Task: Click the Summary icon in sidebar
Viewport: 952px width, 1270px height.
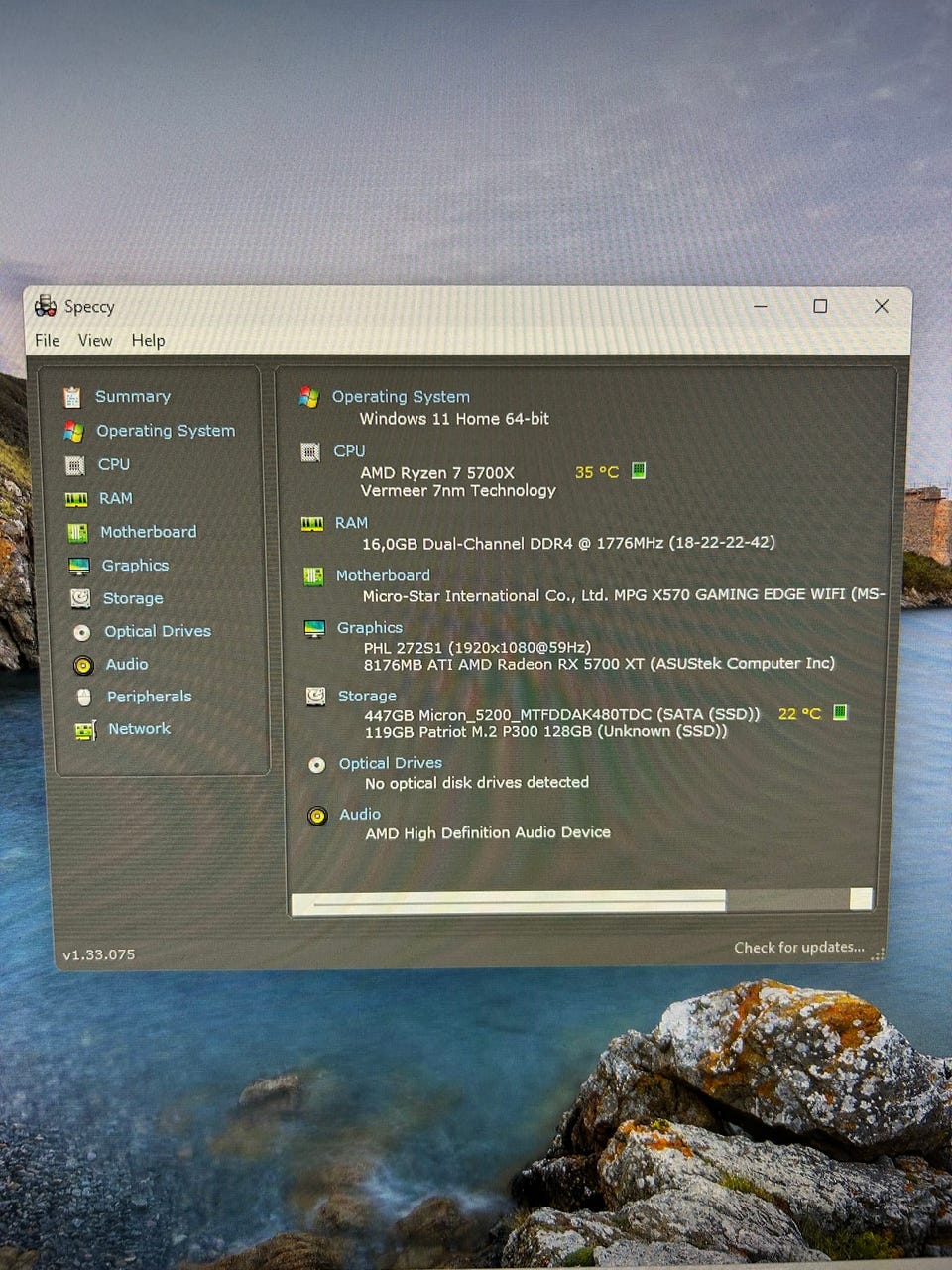Action: pyautogui.click(x=72, y=397)
